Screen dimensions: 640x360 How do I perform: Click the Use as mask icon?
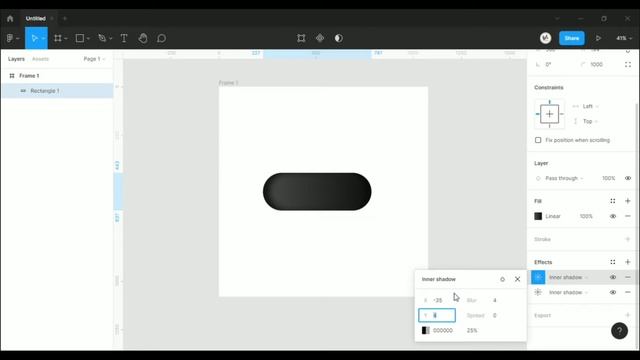coord(339,38)
